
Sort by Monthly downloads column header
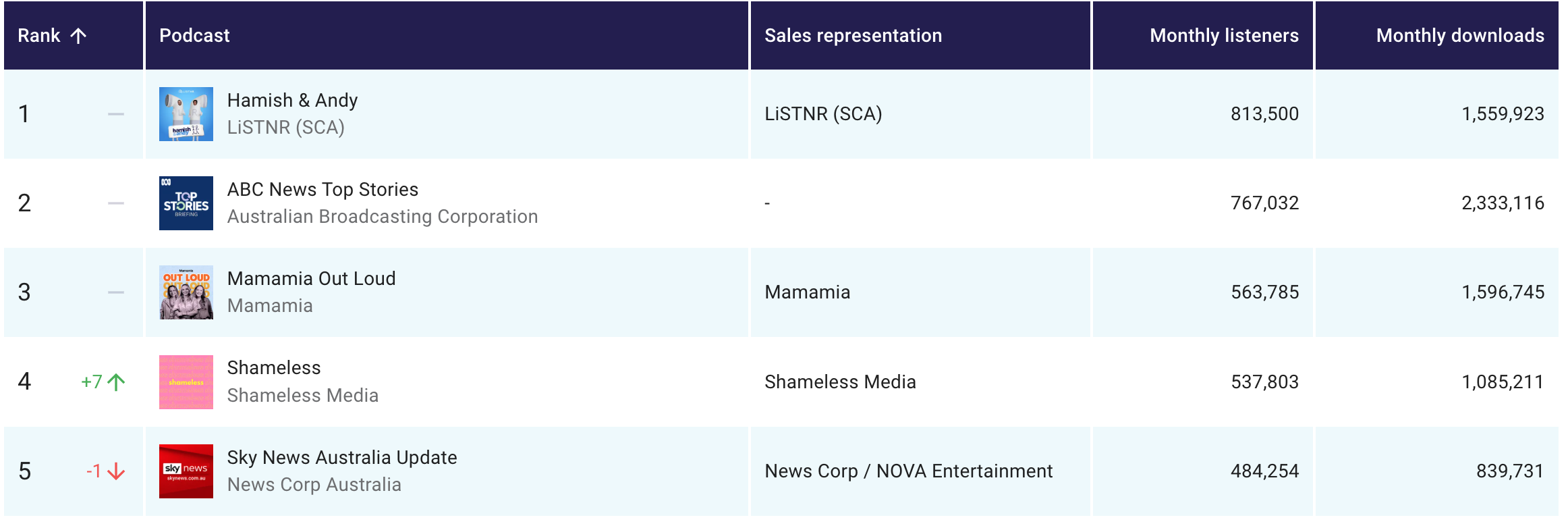(x=1460, y=36)
